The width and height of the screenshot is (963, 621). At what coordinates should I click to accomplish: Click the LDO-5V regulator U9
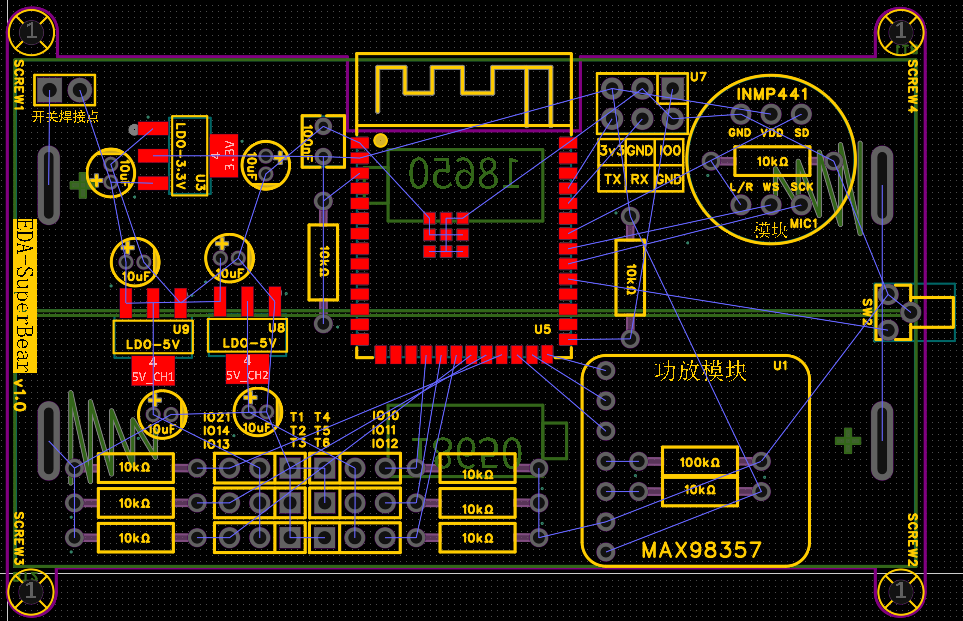[152, 336]
